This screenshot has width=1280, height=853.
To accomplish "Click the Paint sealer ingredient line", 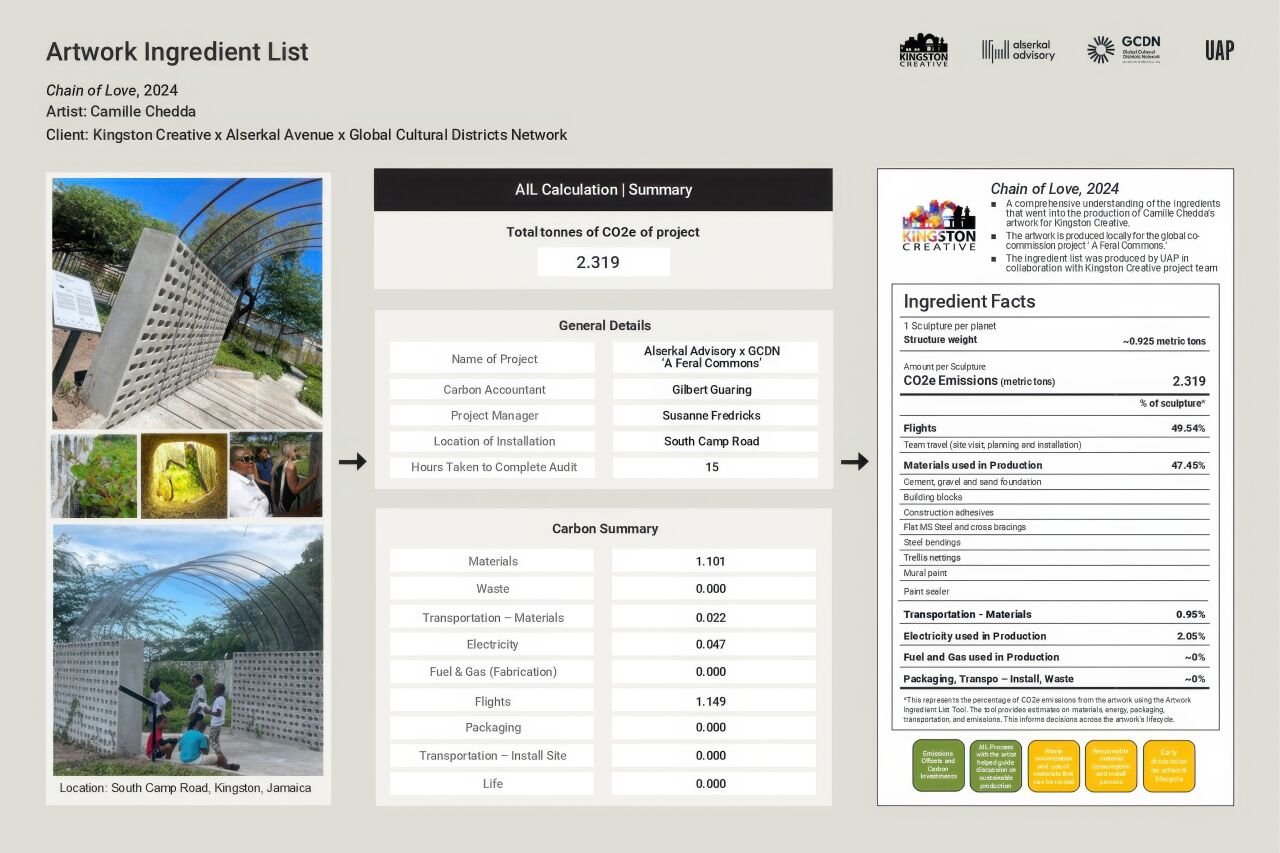I will 925,592.
